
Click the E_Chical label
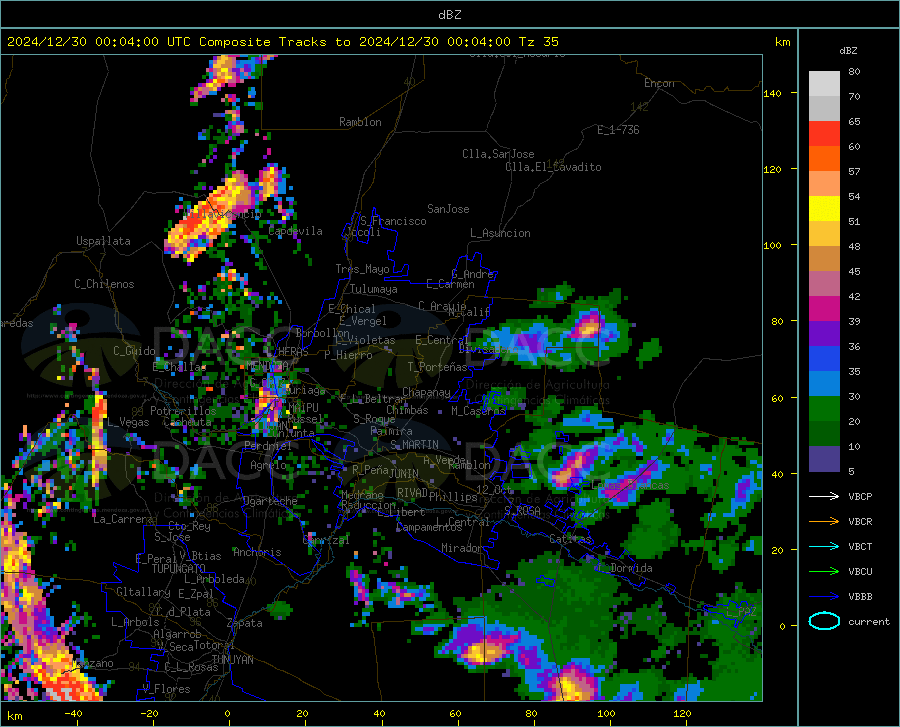[x=352, y=309]
